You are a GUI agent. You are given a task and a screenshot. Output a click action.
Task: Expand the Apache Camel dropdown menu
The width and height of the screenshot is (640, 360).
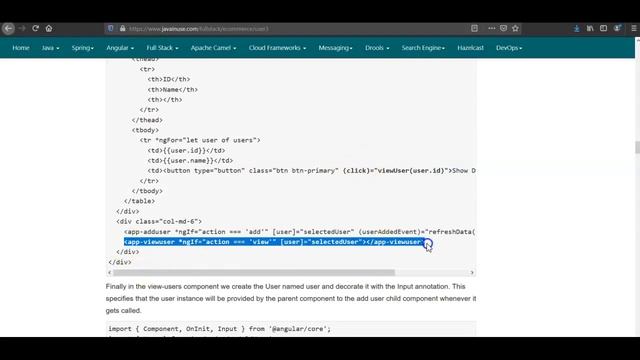(x=213, y=48)
